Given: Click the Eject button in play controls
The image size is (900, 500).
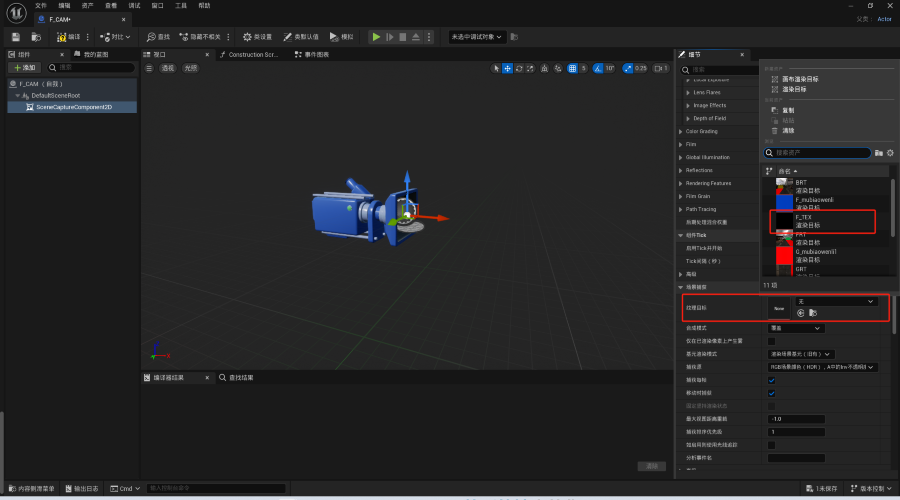Looking at the screenshot, I should point(416,37).
